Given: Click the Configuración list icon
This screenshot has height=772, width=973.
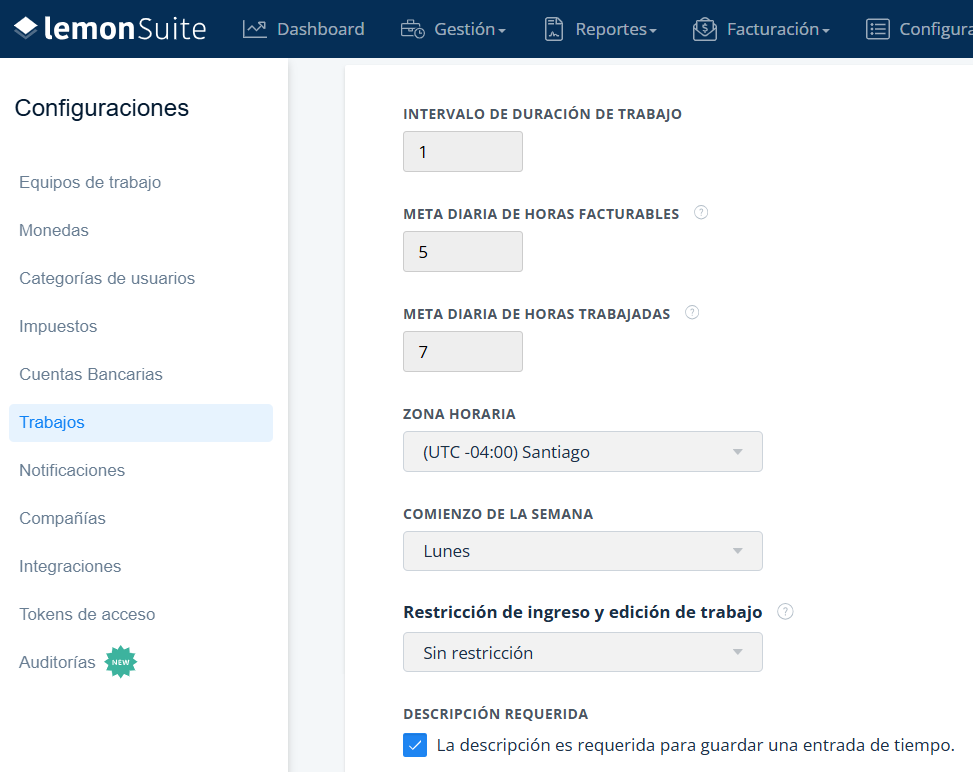Looking at the screenshot, I should 877,29.
